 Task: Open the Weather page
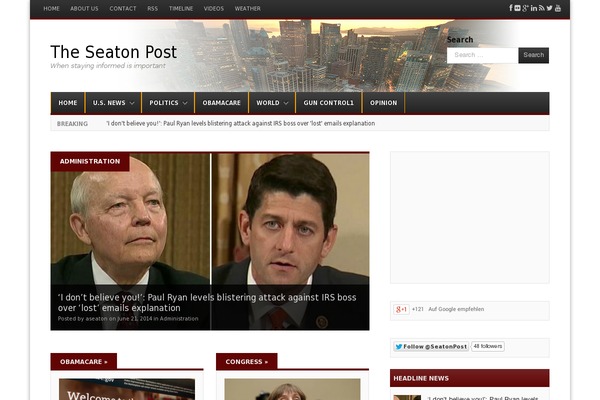(x=248, y=8)
